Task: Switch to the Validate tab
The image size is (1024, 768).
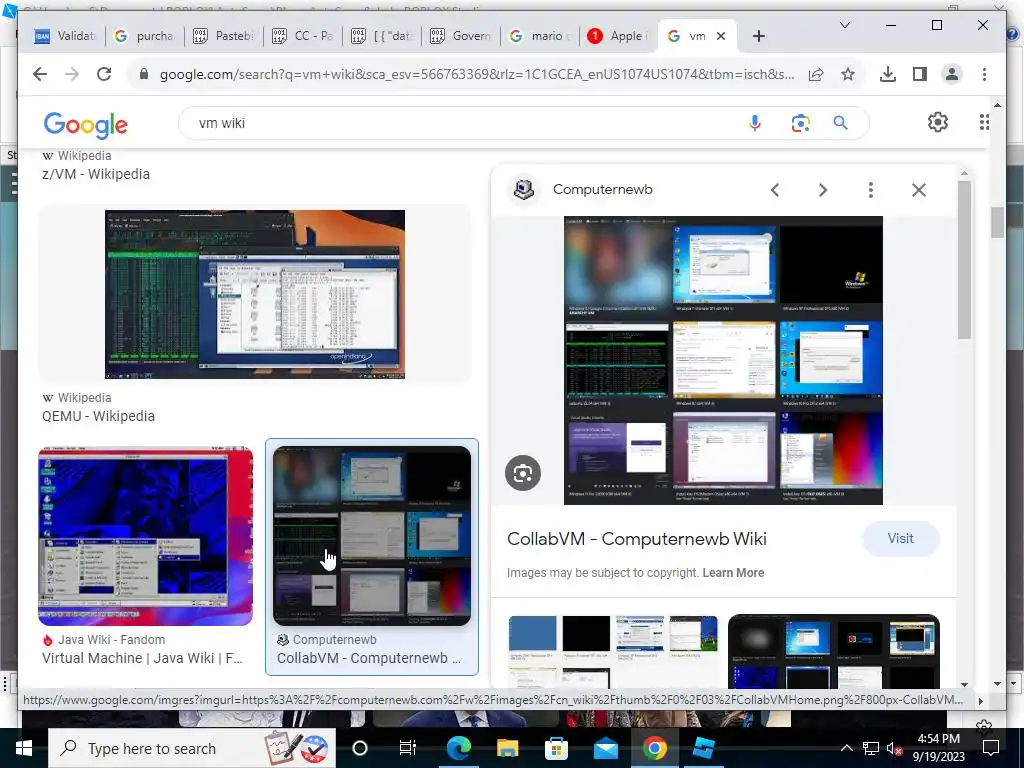Action: (65, 37)
